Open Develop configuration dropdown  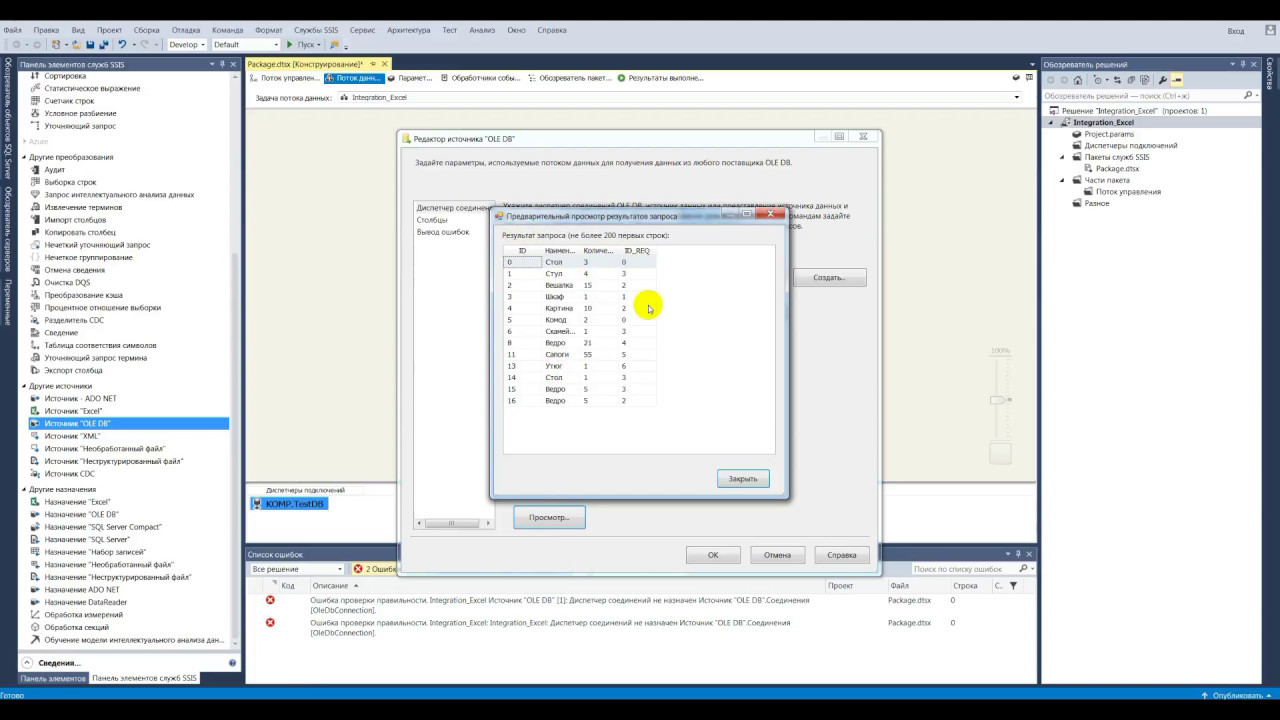tap(186, 45)
